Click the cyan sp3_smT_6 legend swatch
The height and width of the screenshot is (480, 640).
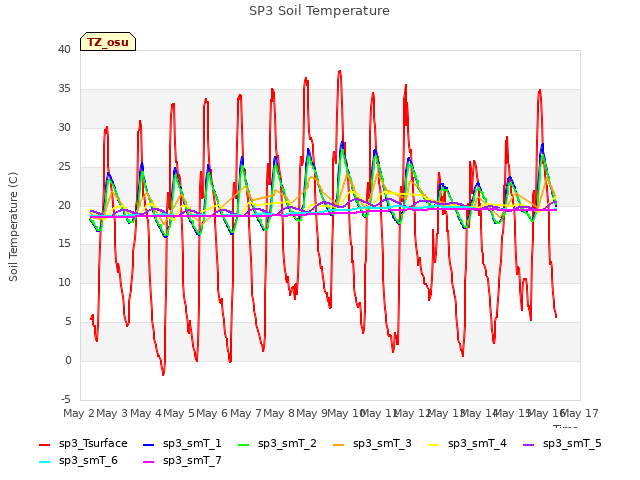pos(44,462)
